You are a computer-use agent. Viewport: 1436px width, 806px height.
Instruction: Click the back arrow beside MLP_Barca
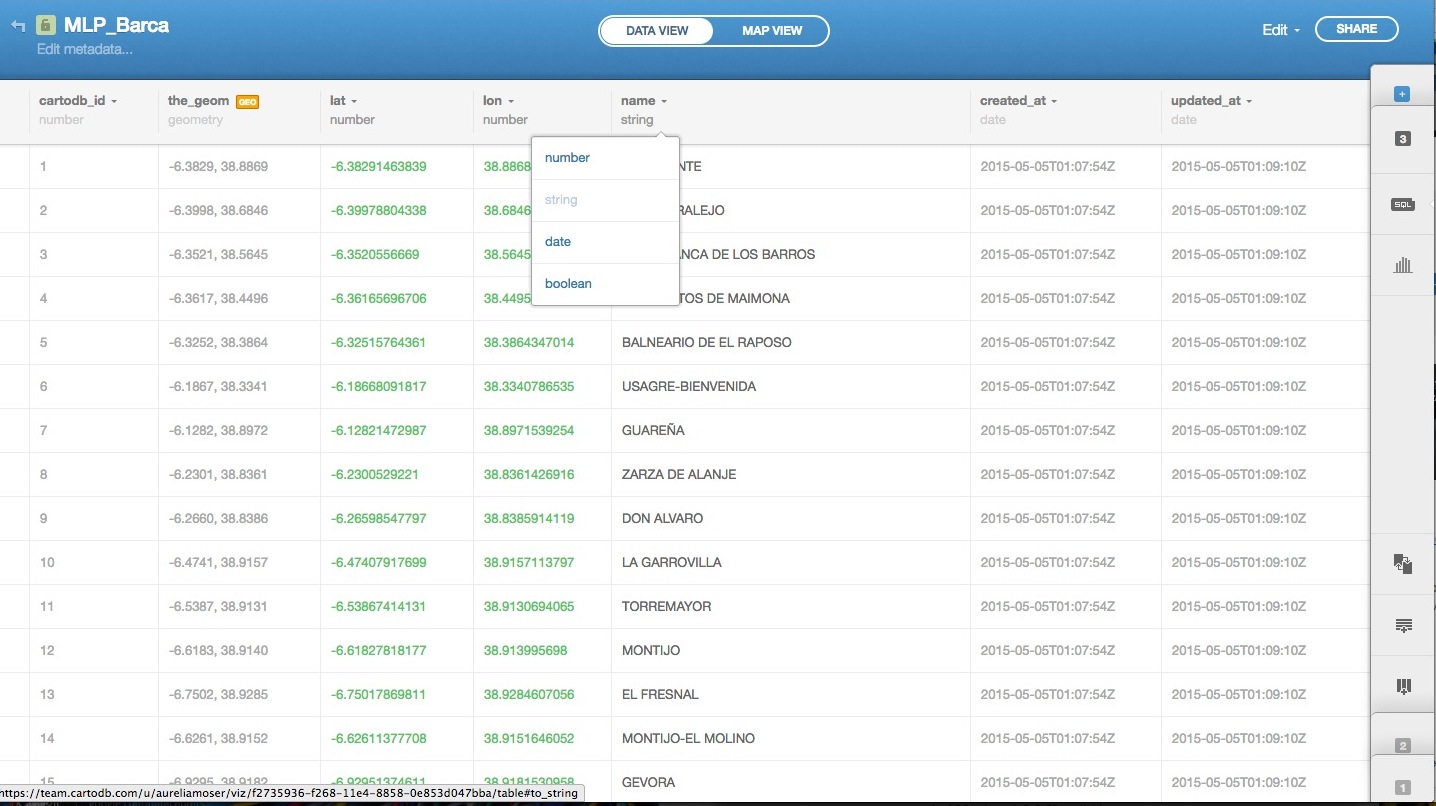coord(17,25)
